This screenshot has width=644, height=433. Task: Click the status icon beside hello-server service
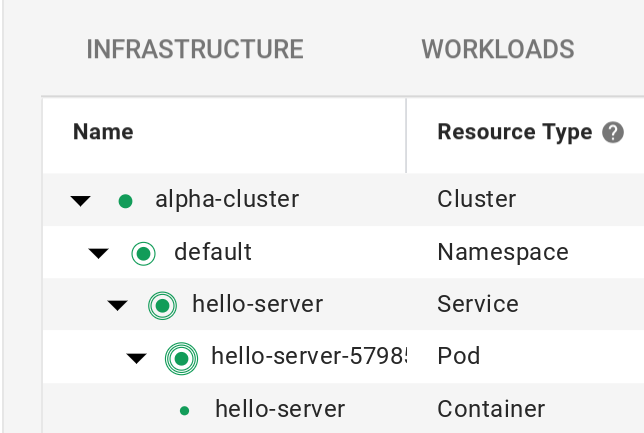point(161,305)
